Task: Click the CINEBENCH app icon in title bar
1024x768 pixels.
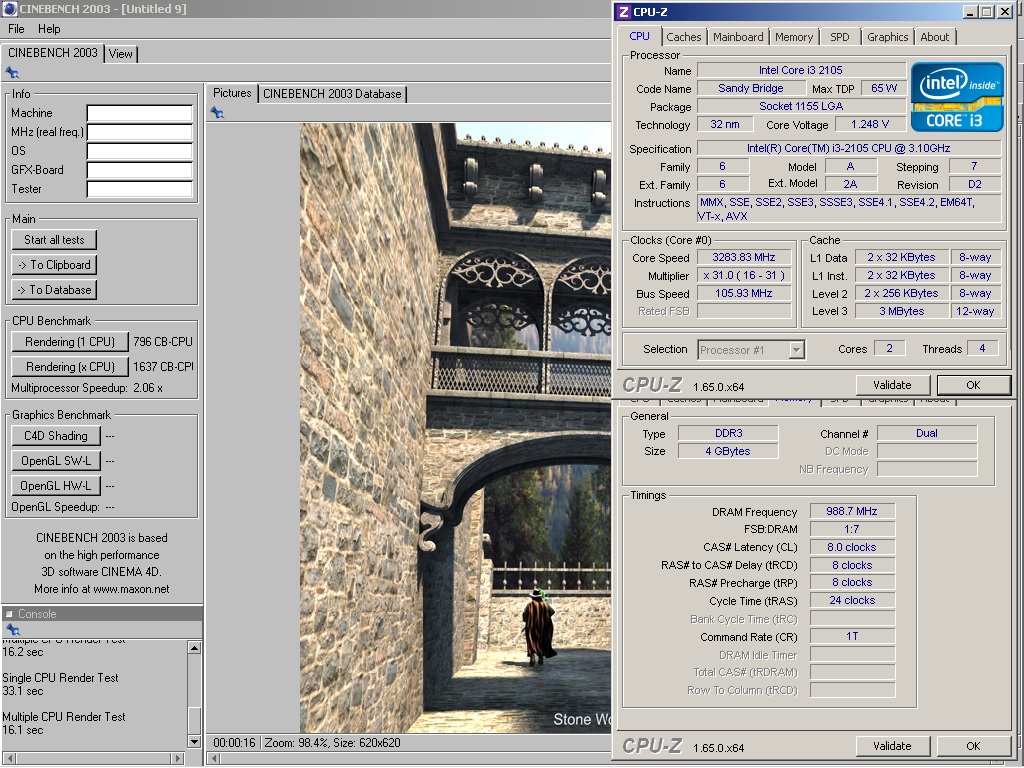Action: [9, 9]
